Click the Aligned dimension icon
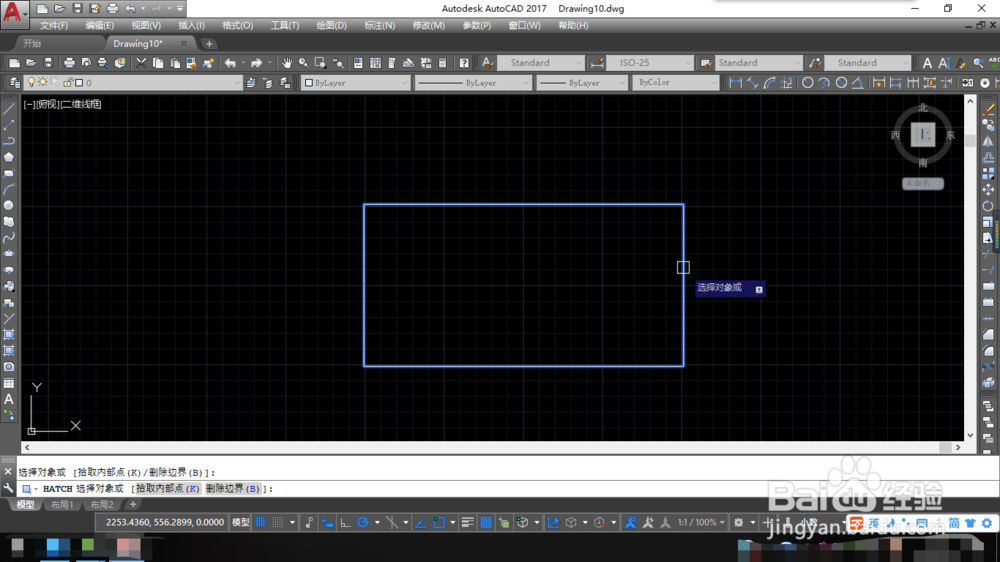1000x562 pixels. (x=753, y=83)
